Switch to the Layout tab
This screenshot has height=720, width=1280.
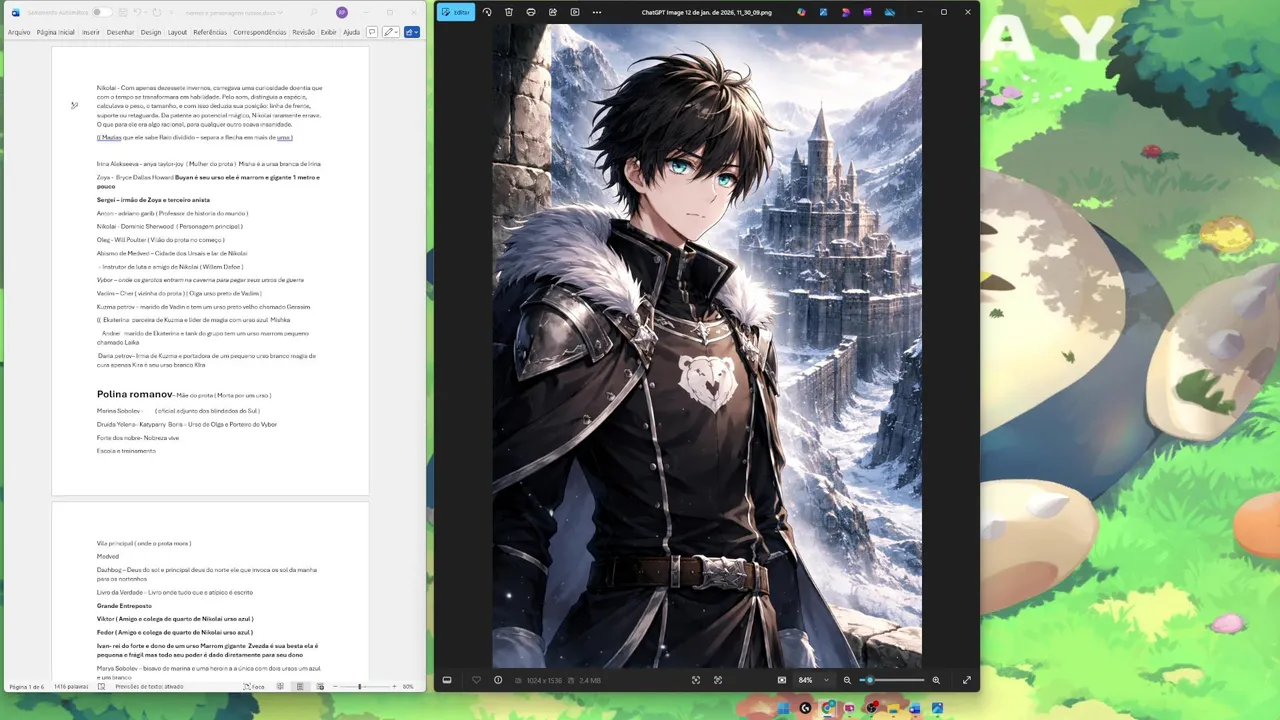click(x=177, y=32)
